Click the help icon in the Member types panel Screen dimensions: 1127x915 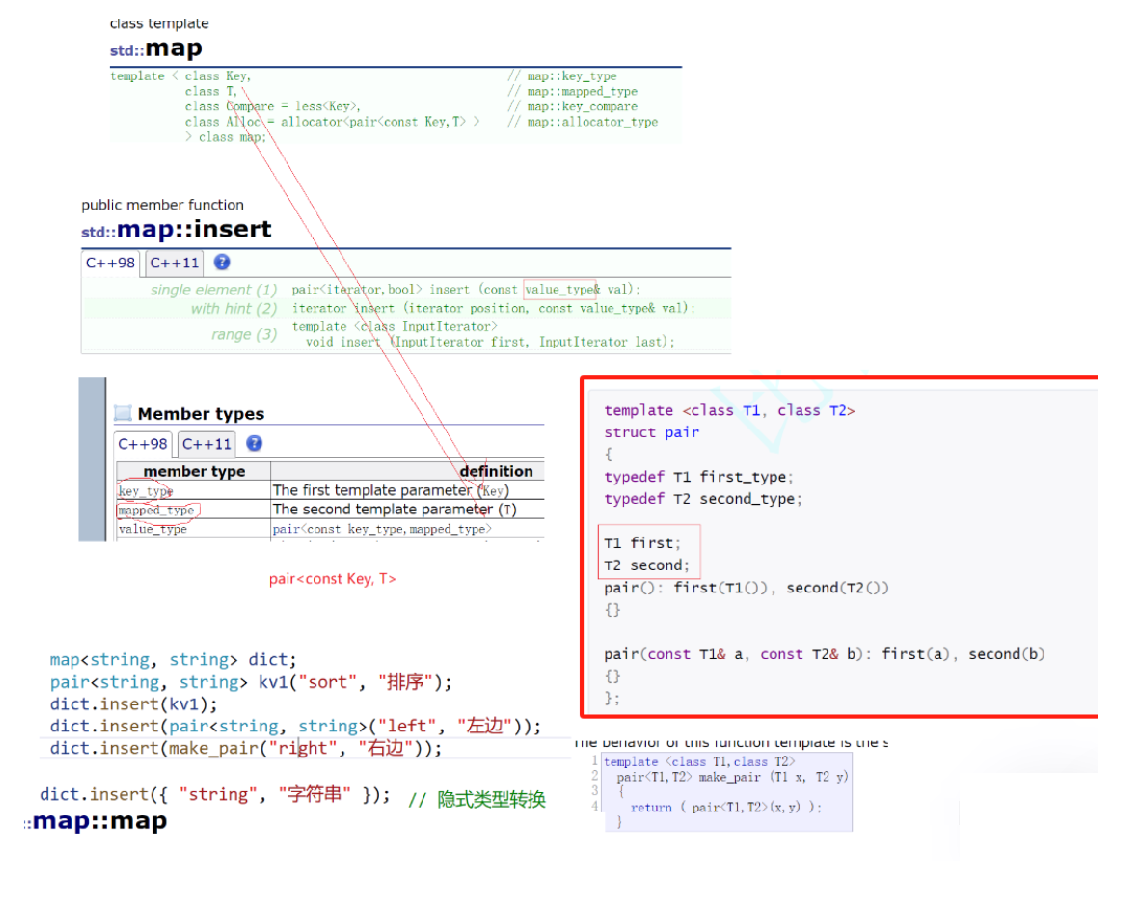coord(256,444)
